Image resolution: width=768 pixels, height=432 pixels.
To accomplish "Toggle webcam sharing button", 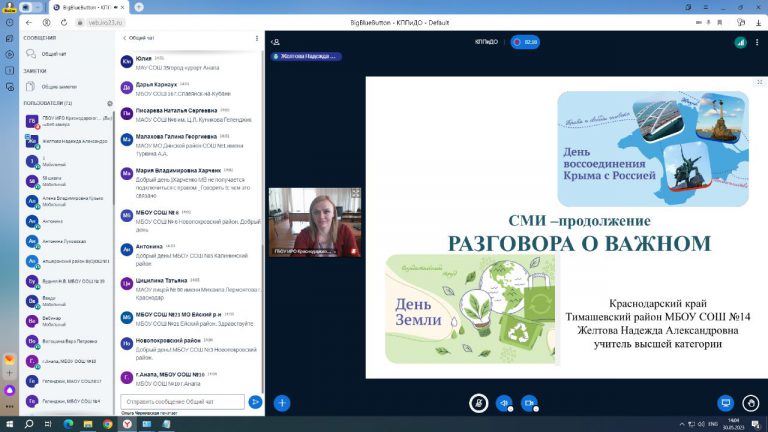I will [x=529, y=403].
